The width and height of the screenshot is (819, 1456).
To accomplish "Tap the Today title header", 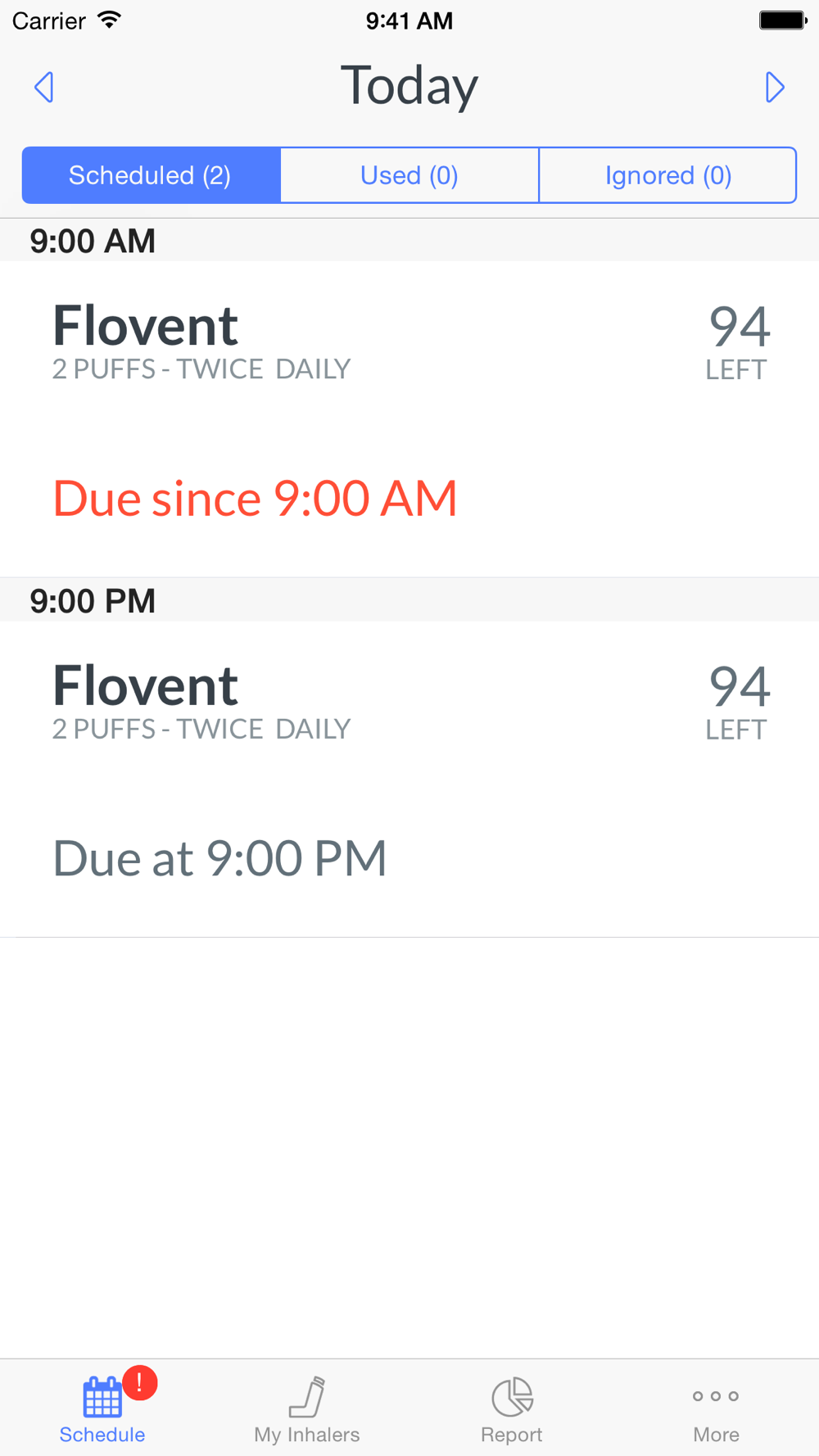I will [x=409, y=85].
